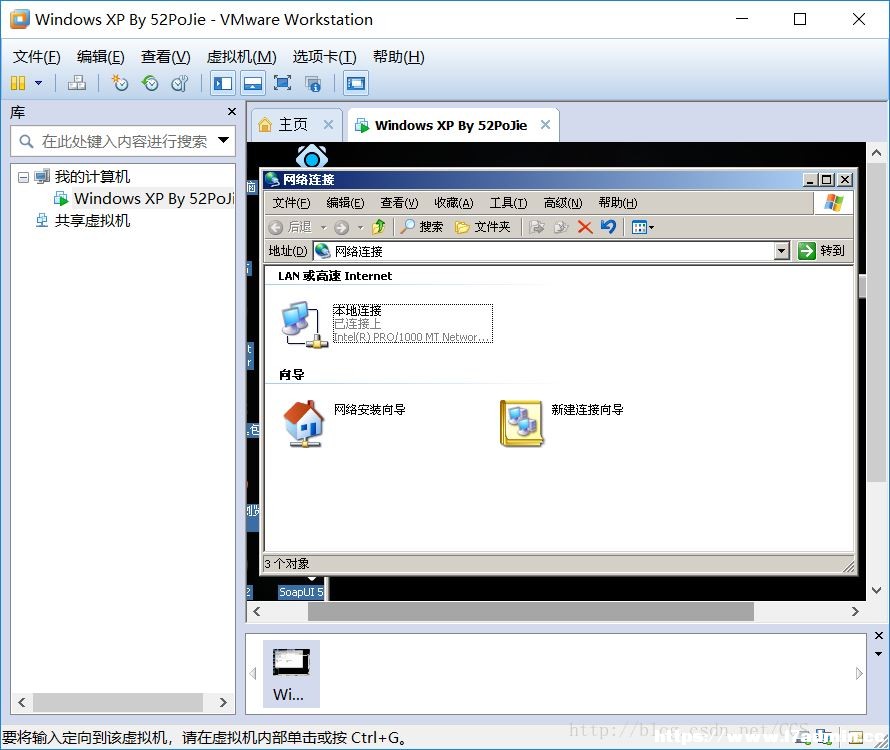Click the VM horizontal scrollbar thumb
This screenshot has width=890, height=750.
pos(531,611)
